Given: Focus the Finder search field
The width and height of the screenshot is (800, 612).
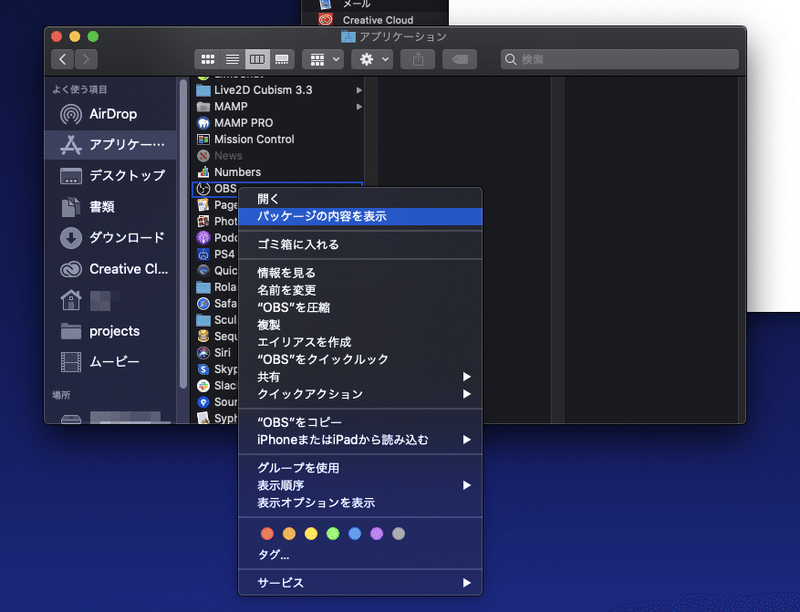Looking at the screenshot, I should (619, 60).
